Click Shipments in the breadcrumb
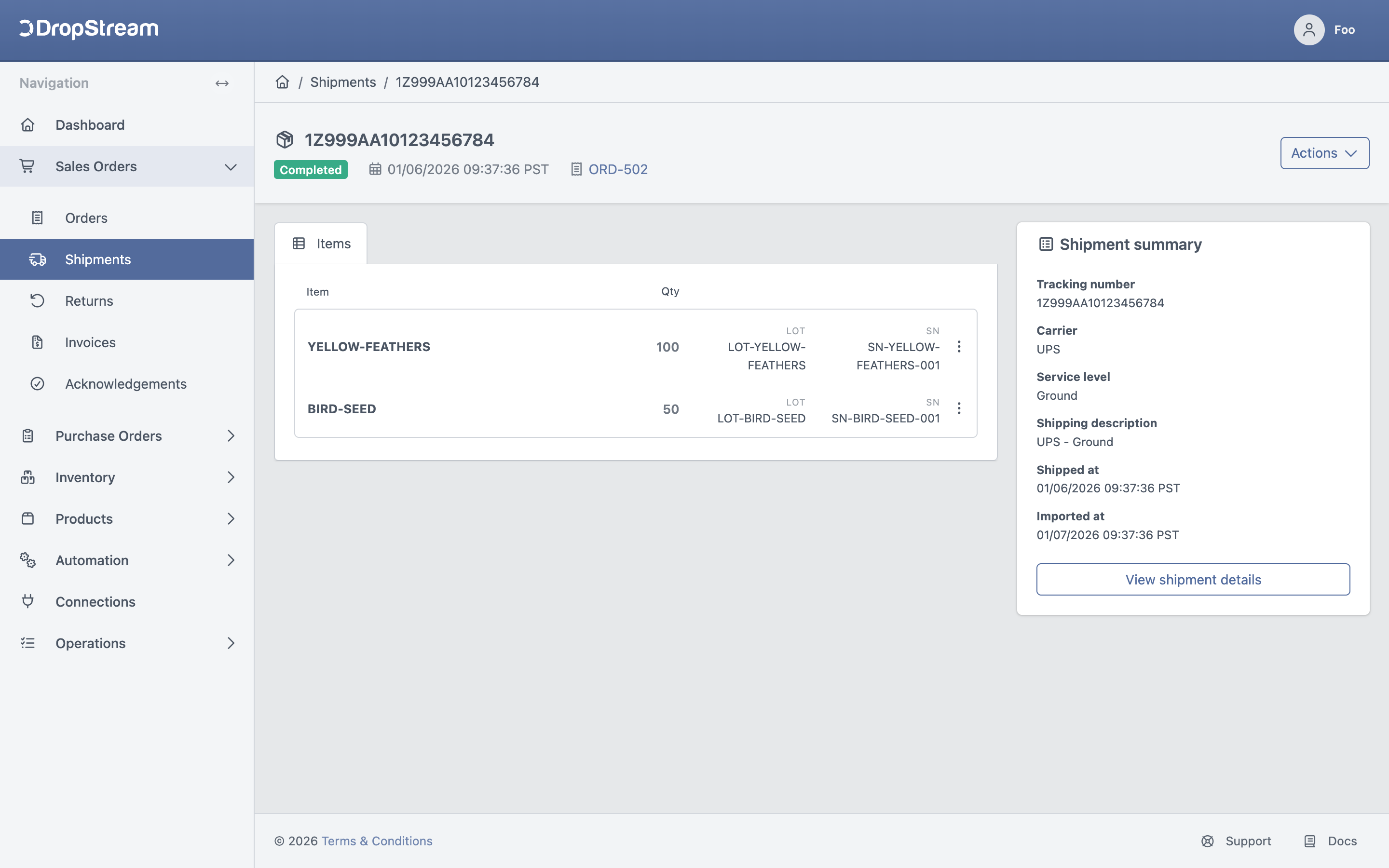The image size is (1389, 868). [x=342, y=82]
